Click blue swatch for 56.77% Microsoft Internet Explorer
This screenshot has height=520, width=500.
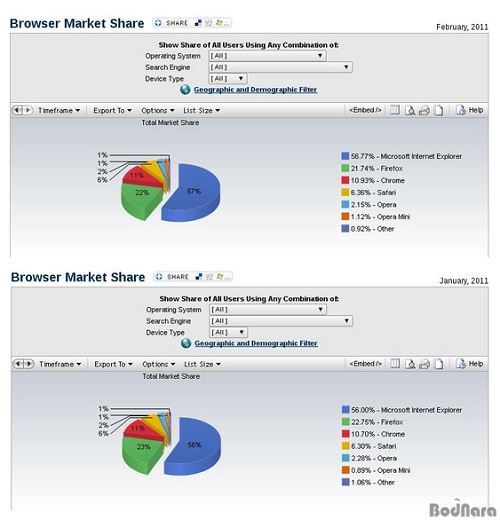click(x=345, y=156)
